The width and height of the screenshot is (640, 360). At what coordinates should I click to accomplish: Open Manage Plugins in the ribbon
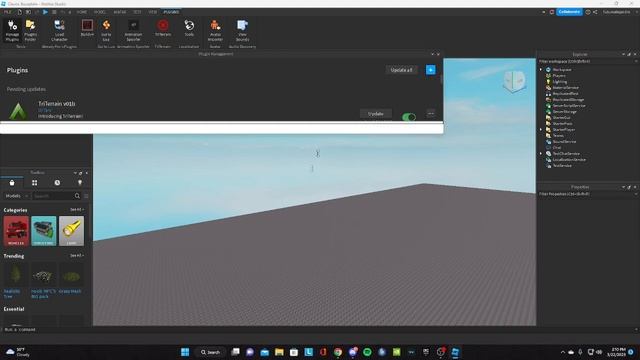(x=12, y=31)
